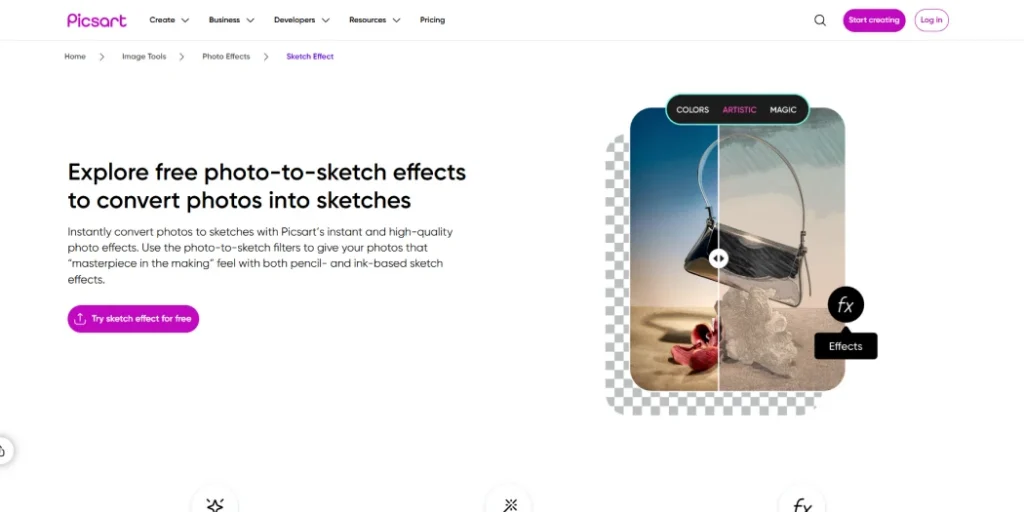
Task: Open the Business dropdown menu
Action: [231, 20]
